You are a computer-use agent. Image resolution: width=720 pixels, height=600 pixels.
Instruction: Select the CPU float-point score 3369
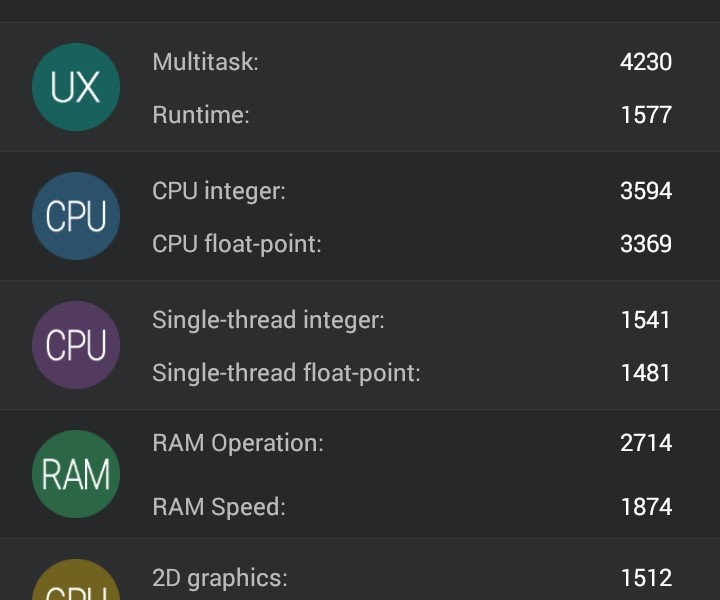click(x=646, y=244)
